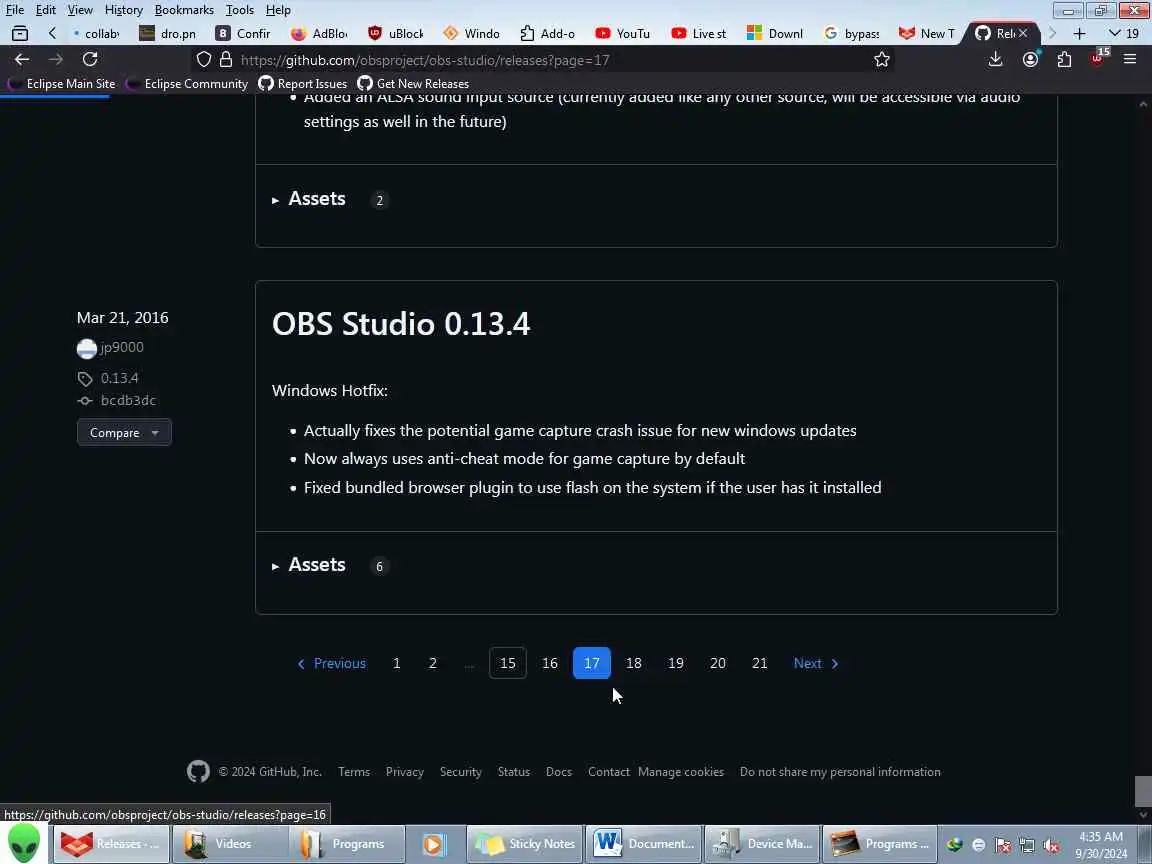Open the downloads panel icon
This screenshot has width=1152, height=864.
click(996, 60)
